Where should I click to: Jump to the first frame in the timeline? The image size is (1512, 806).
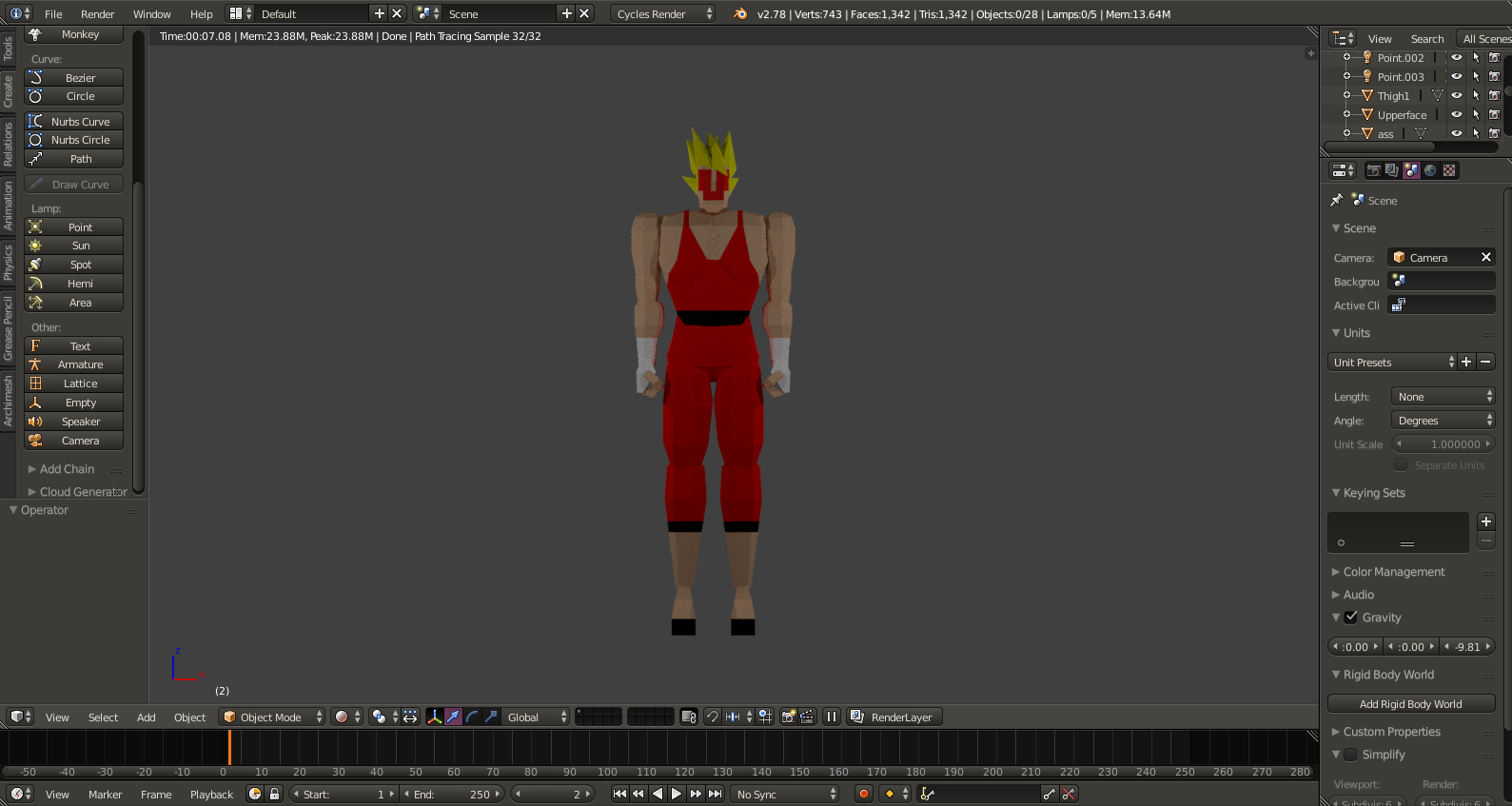coord(619,794)
